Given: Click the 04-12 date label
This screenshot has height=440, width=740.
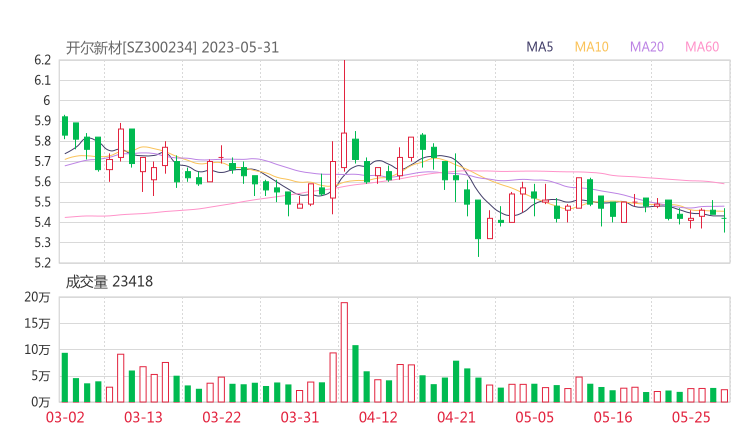Looking at the screenshot, I should (378, 417).
